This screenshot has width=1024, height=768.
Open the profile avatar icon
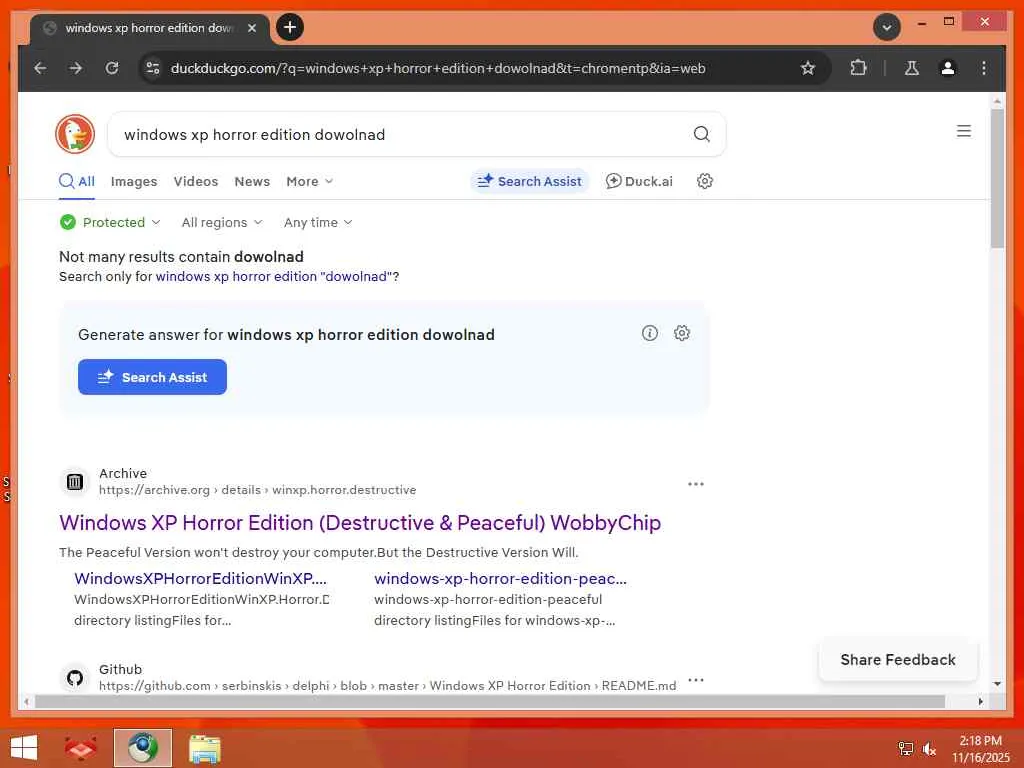948,68
